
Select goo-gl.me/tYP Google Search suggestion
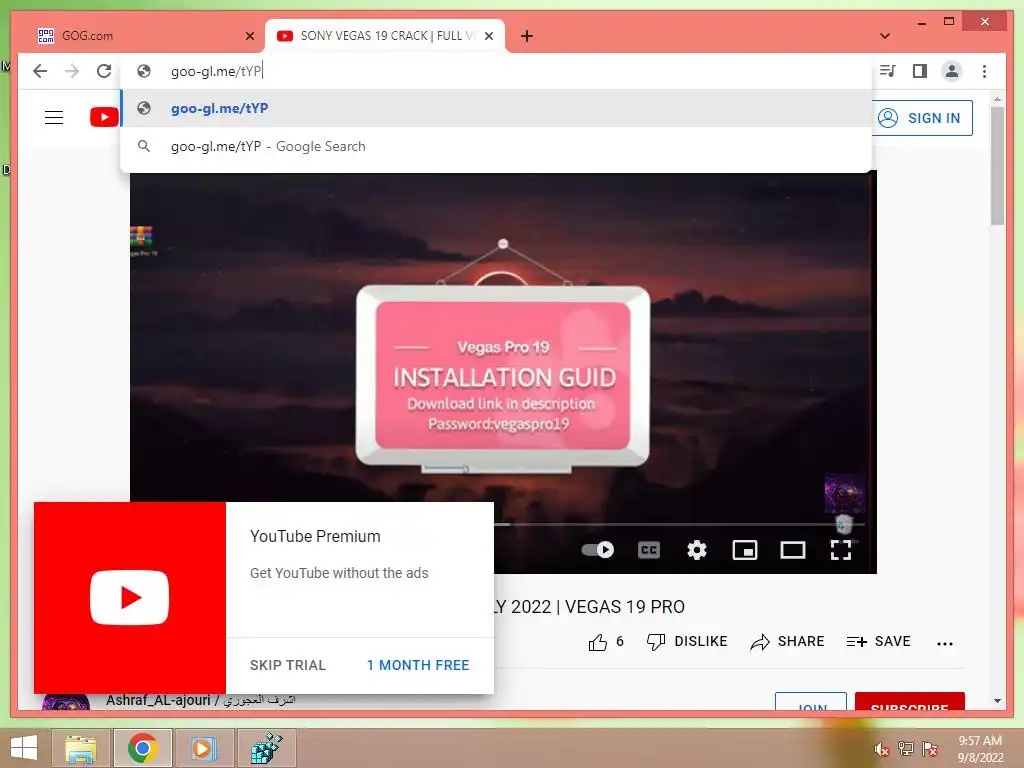pyautogui.click(x=496, y=146)
